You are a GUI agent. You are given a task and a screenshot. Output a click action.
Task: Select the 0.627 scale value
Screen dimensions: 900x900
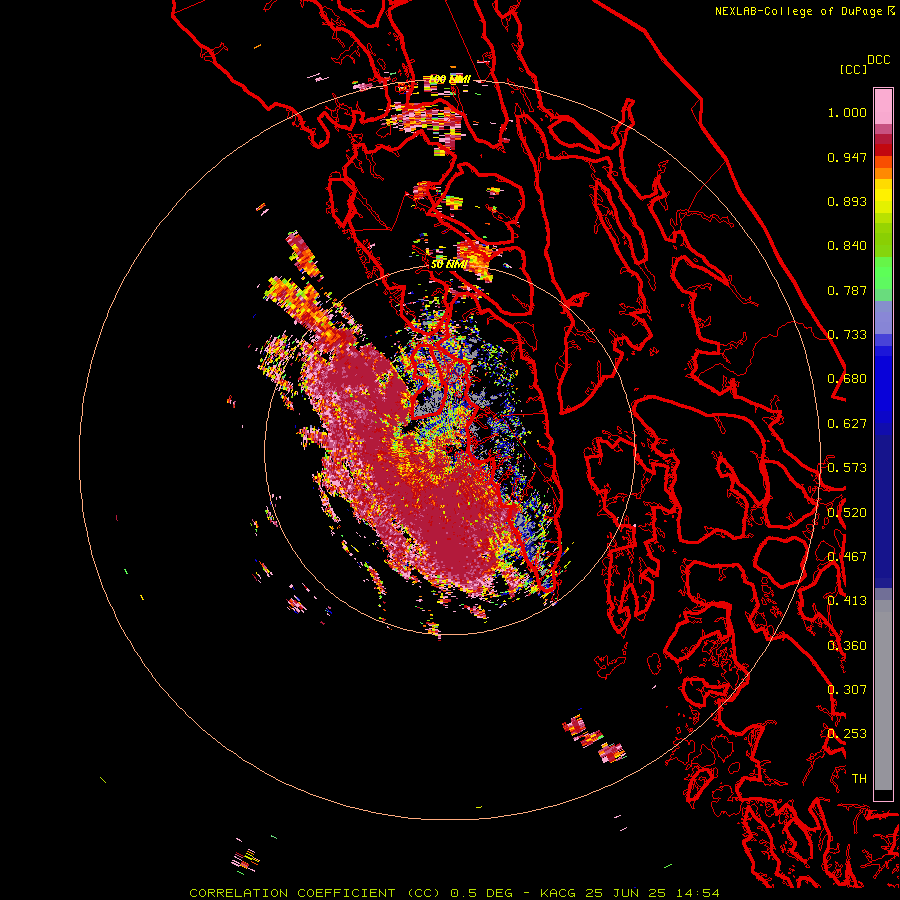(x=847, y=424)
